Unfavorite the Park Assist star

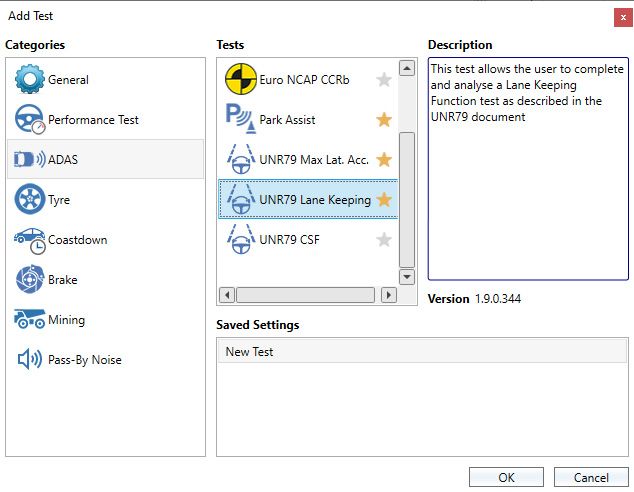tap(384, 120)
